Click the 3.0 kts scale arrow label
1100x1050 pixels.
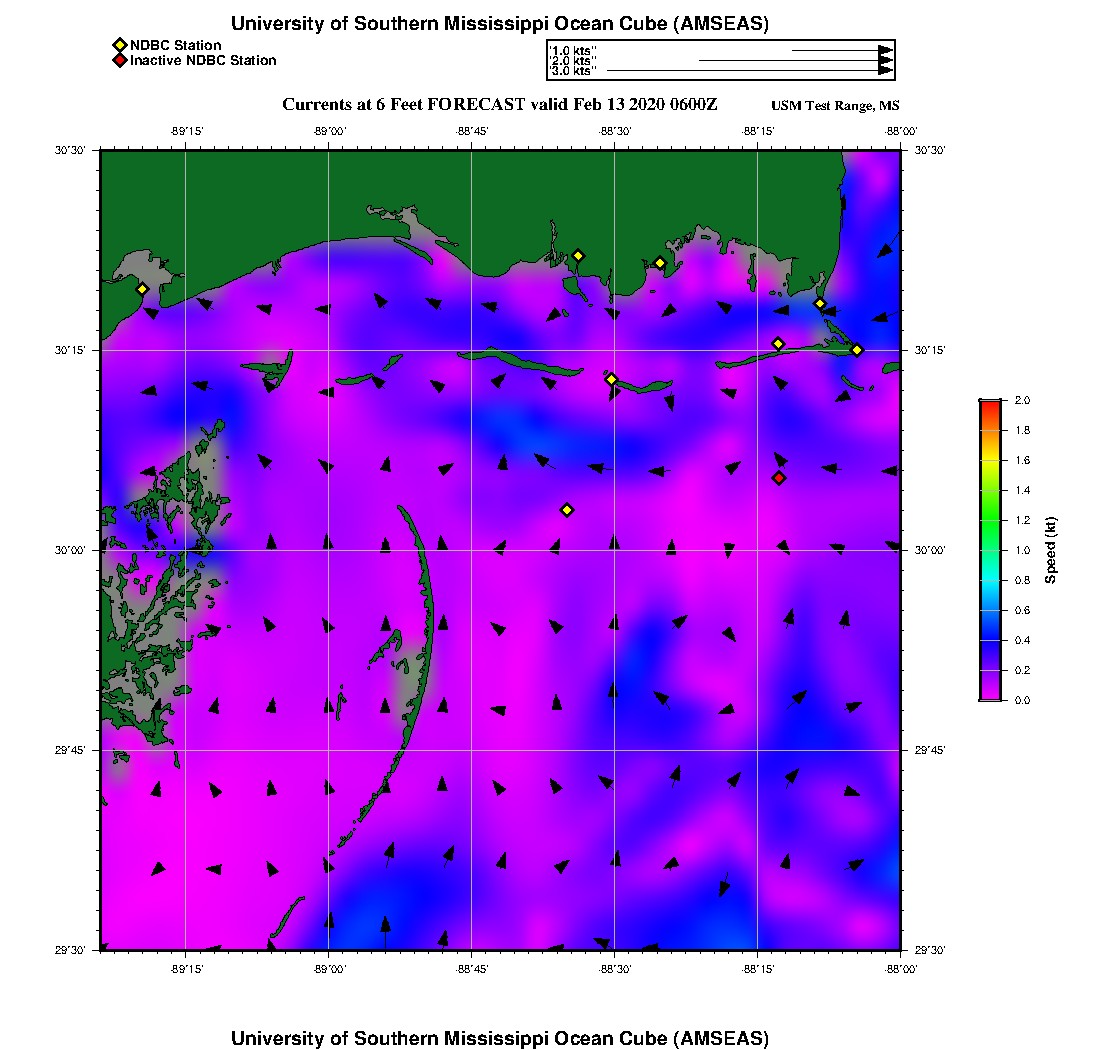pyautogui.click(x=573, y=71)
